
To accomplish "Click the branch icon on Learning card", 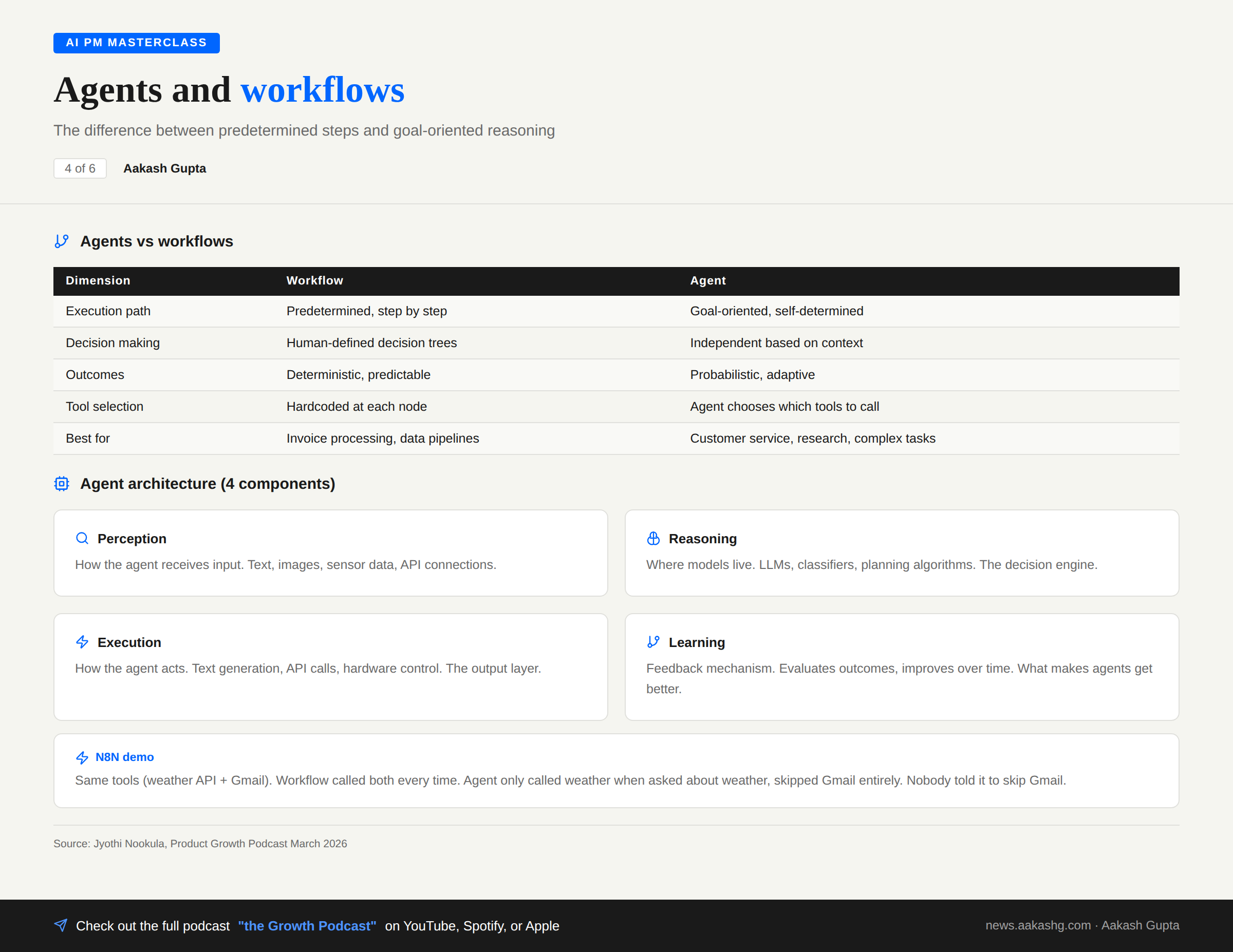I will [x=653, y=642].
